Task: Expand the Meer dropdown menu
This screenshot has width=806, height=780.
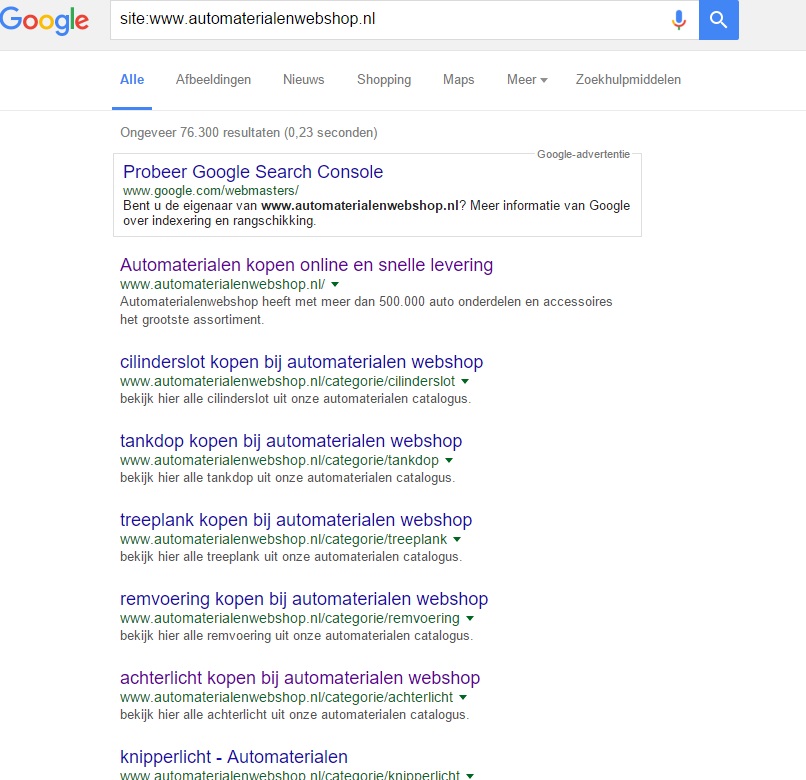Action: tap(527, 80)
